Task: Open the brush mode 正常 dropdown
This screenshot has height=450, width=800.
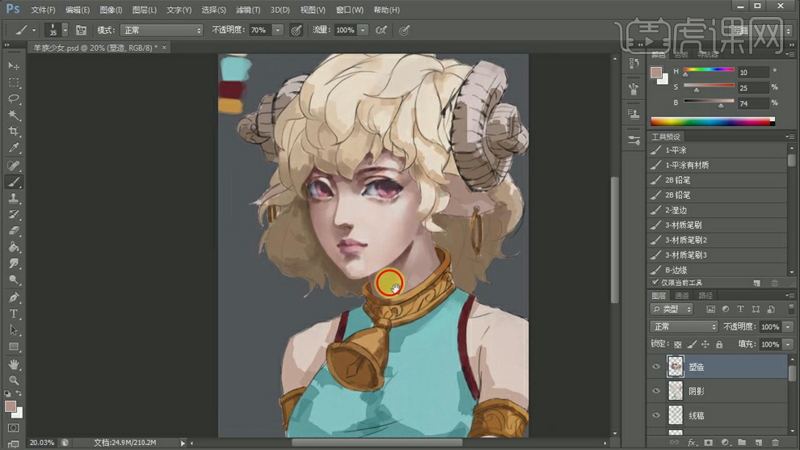Action: [x=161, y=30]
